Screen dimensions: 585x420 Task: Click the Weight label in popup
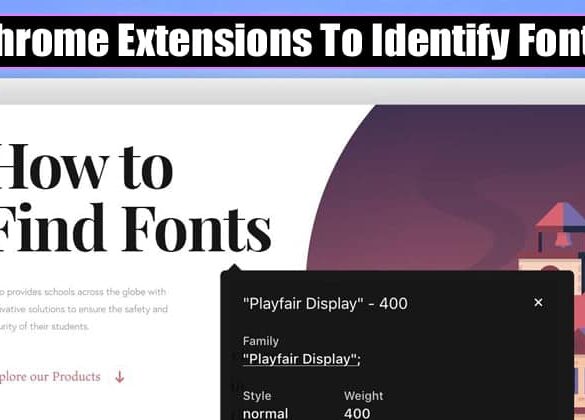pyautogui.click(x=363, y=396)
